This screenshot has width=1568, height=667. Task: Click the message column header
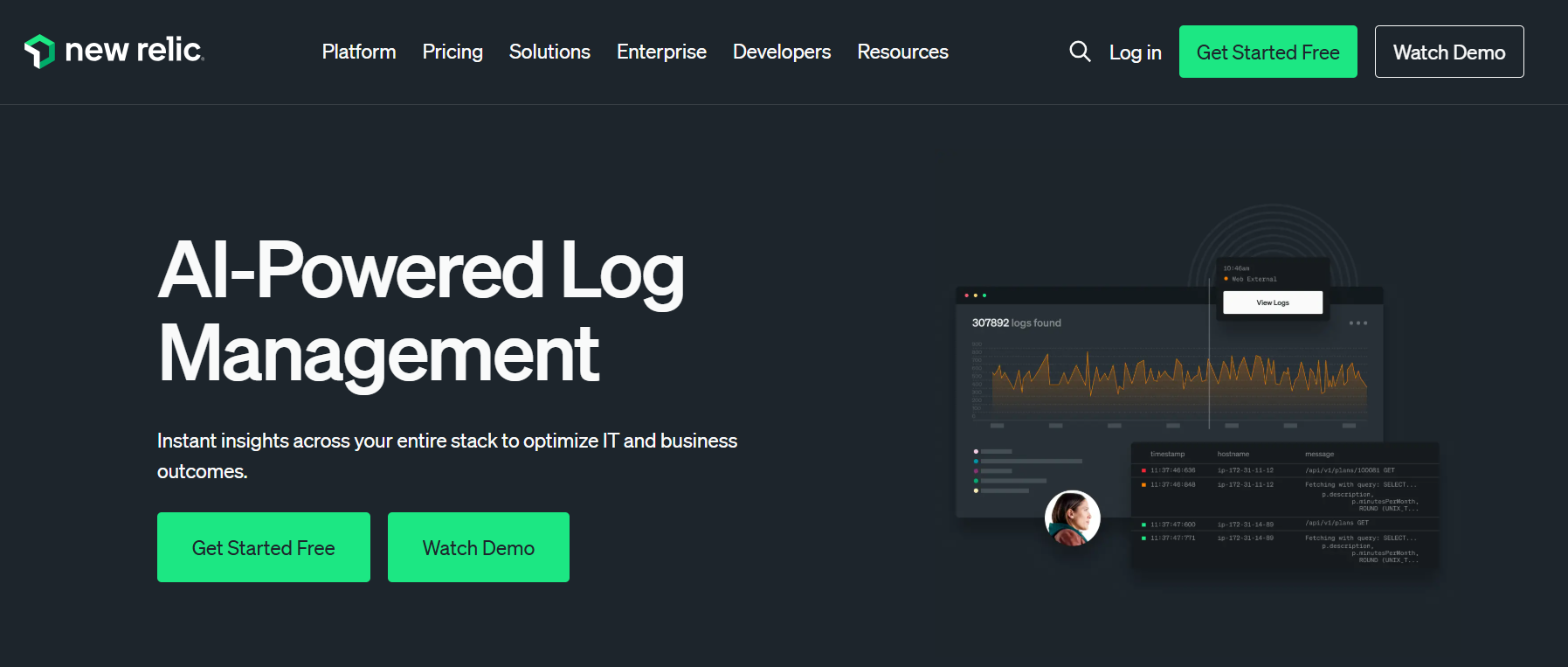click(x=1319, y=454)
